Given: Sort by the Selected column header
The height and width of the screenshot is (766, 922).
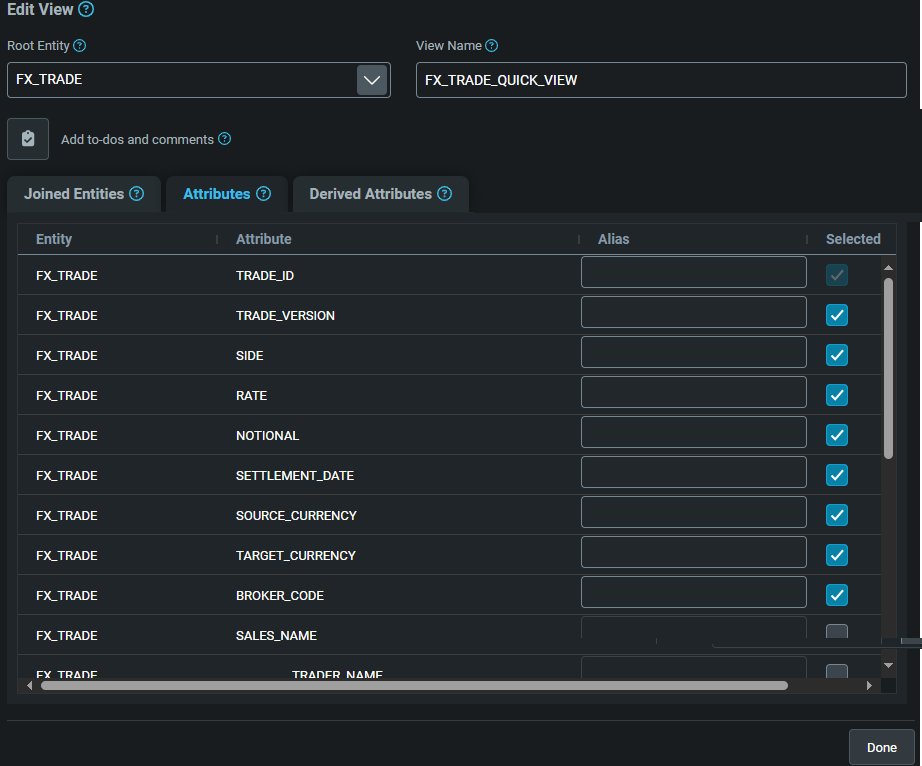Looking at the screenshot, I should (853, 239).
